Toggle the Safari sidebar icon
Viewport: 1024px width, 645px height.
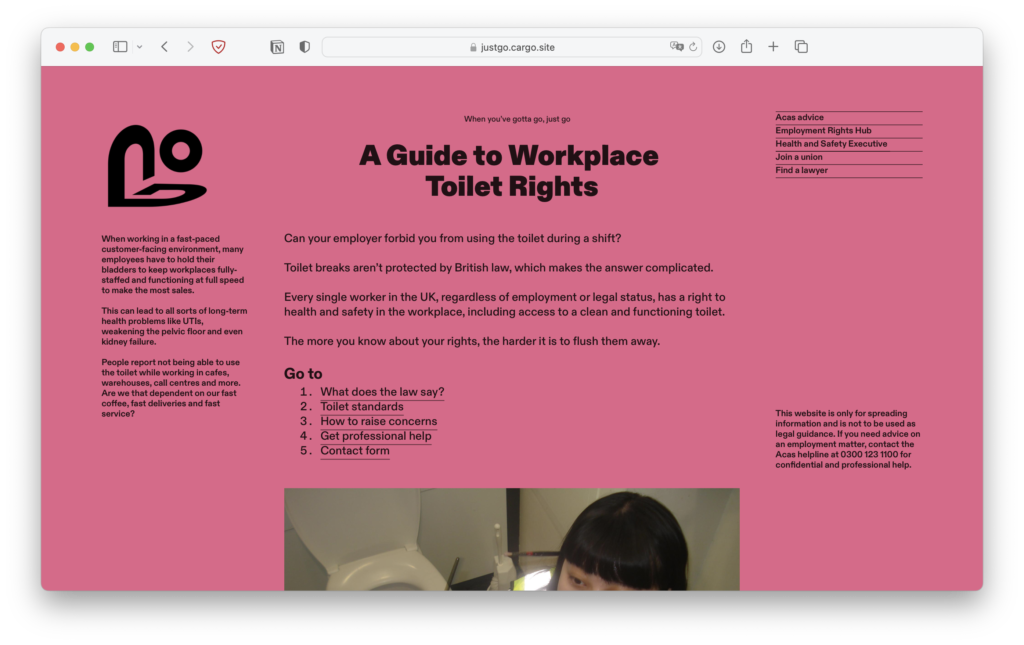(x=120, y=47)
